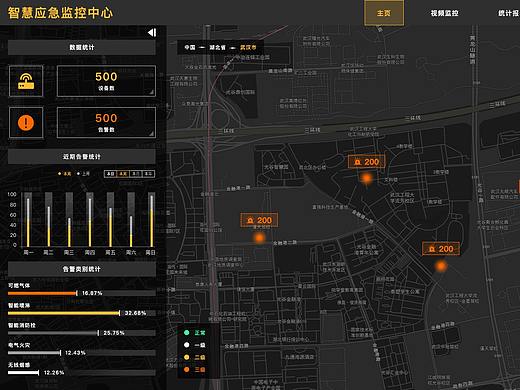The width and height of the screenshot is (520, 390).
Task: Toggle the yellow 本周 chart legend
Action: click(65, 174)
